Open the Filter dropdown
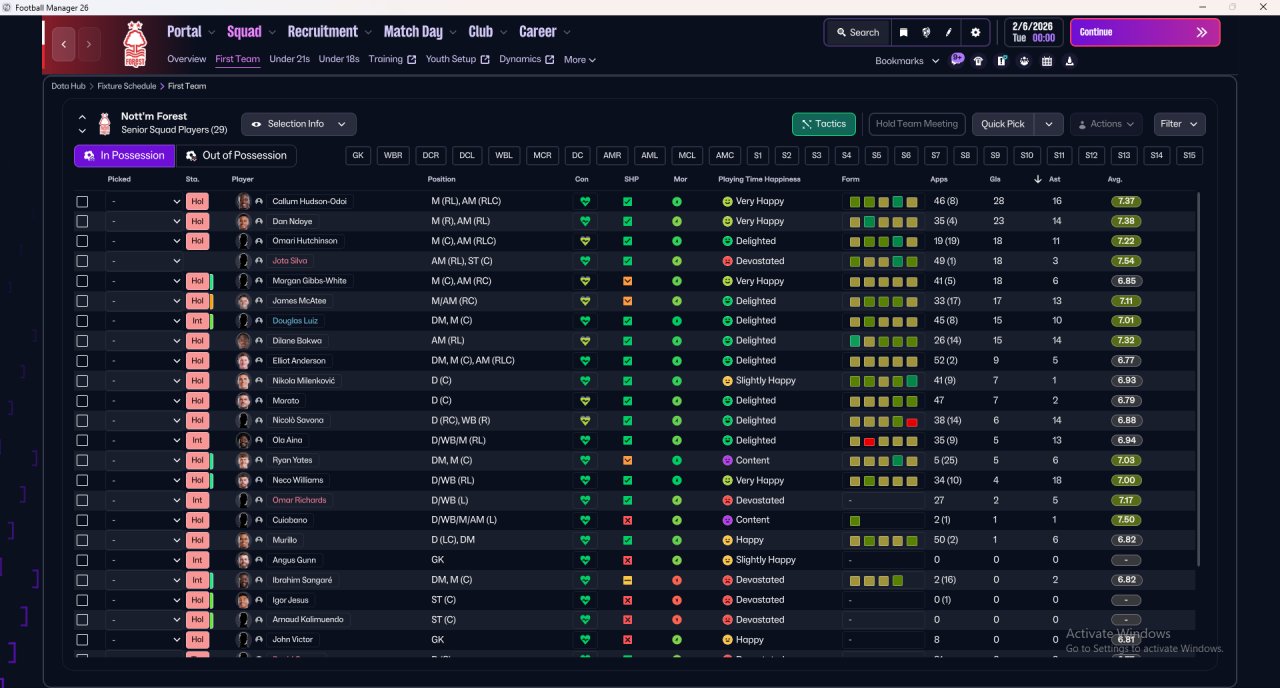1280x688 pixels. tap(1179, 124)
